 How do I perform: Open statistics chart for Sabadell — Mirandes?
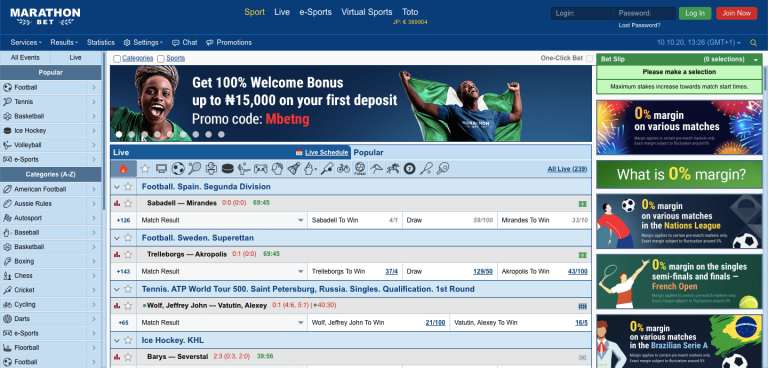(117, 203)
